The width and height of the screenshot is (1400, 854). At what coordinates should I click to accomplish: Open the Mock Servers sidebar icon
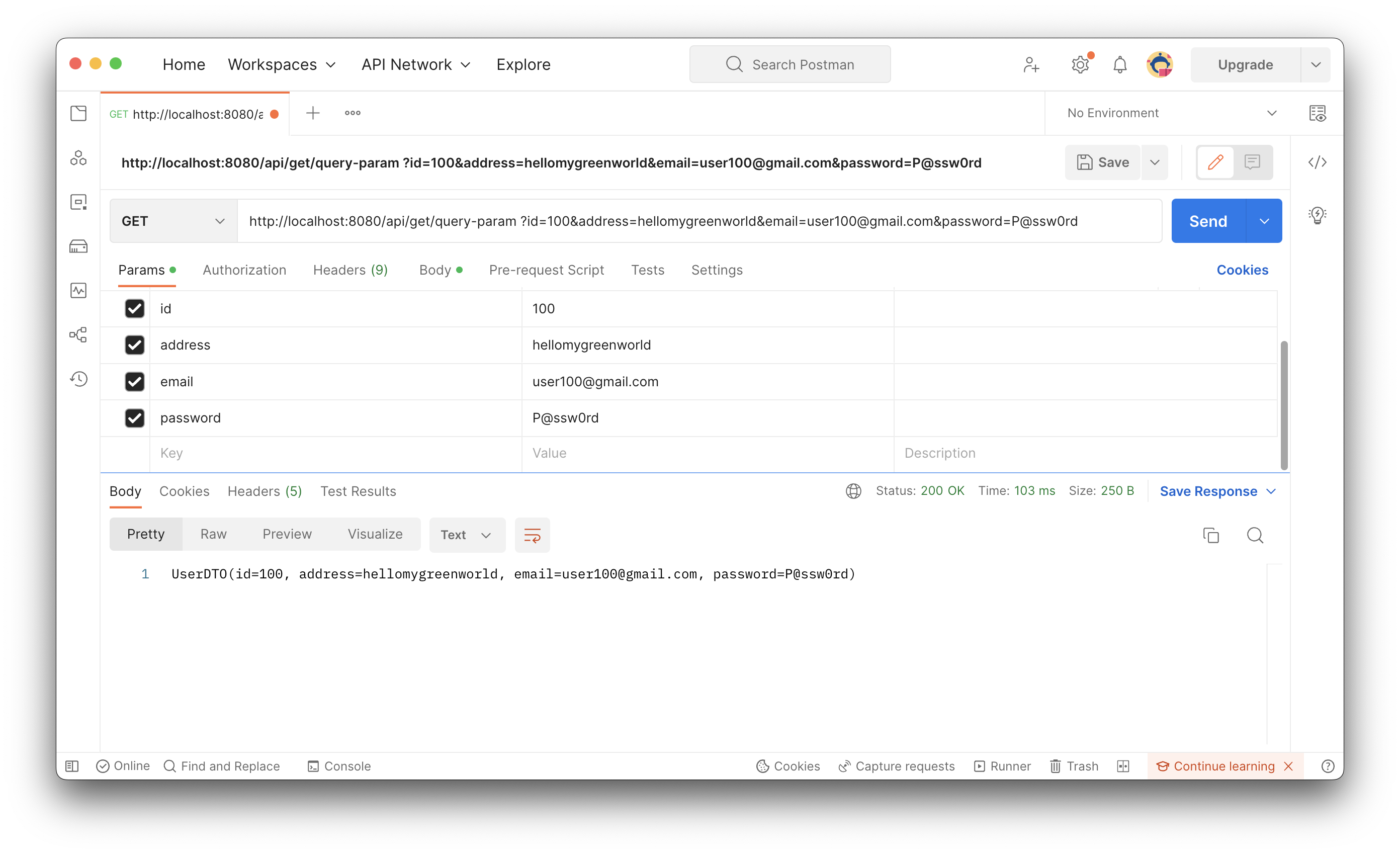(78, 246)
